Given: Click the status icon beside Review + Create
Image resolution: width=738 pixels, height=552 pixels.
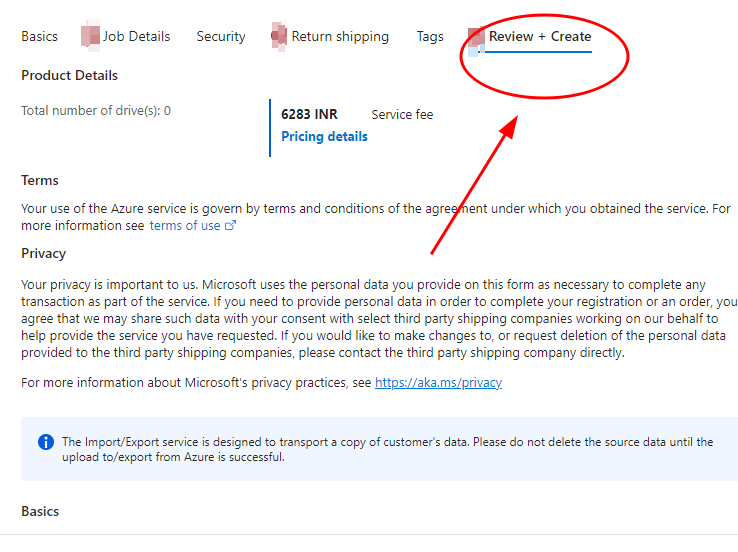Looking at the screenshot, I should (476, 39).
